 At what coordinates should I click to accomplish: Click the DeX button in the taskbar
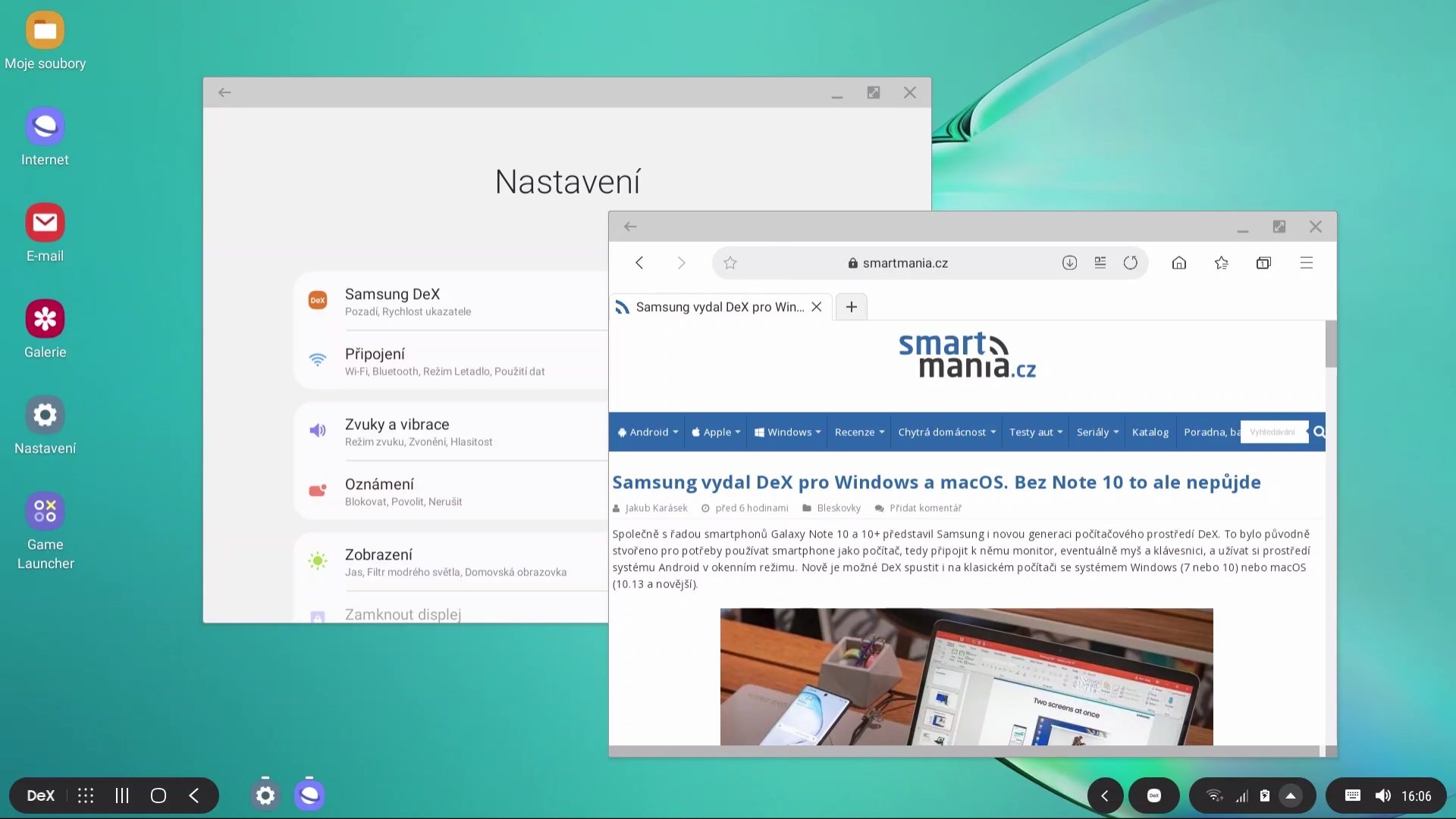pyautogui.click(x=41, y=795)
